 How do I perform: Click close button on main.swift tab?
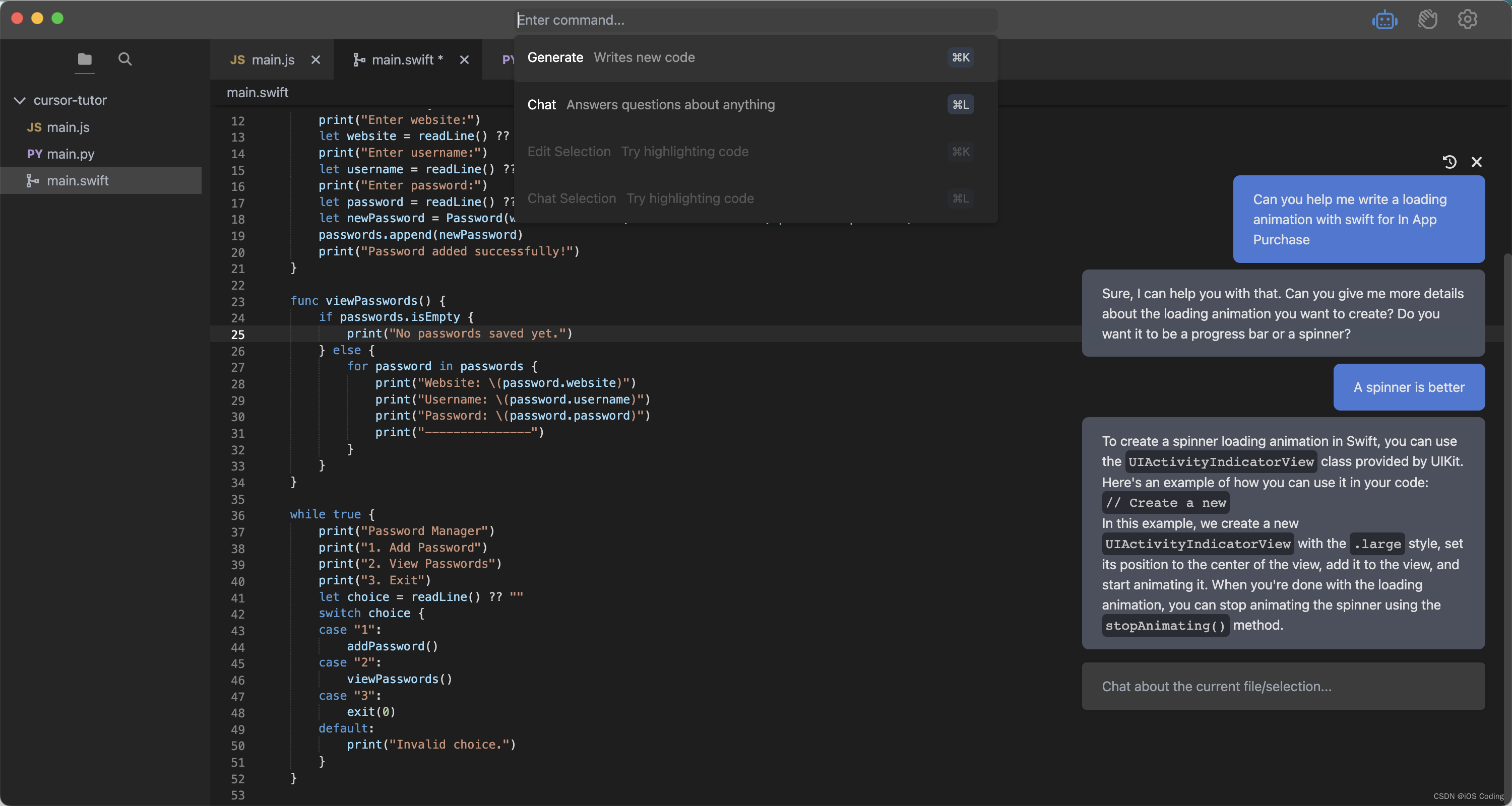464,58
